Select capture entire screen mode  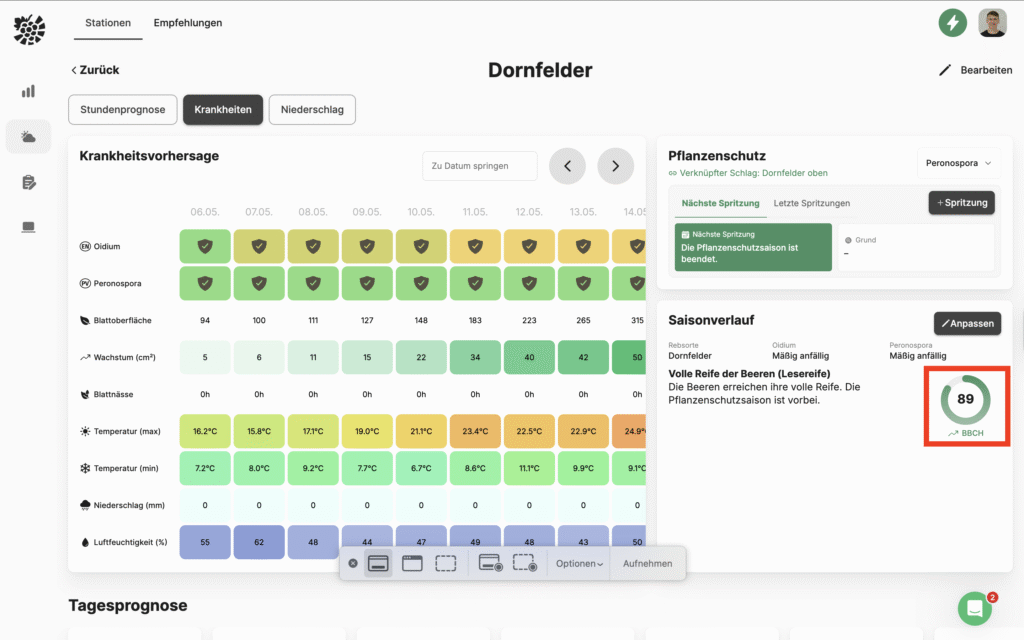379,564
